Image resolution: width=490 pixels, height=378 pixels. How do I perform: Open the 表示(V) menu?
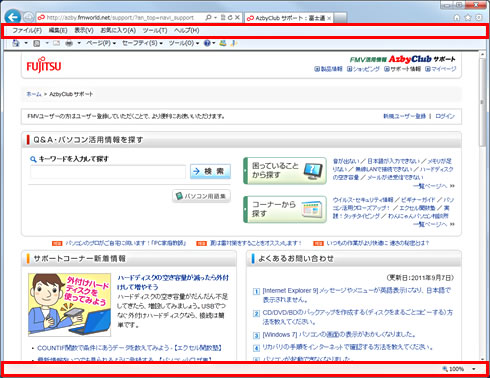coord(84,30)
